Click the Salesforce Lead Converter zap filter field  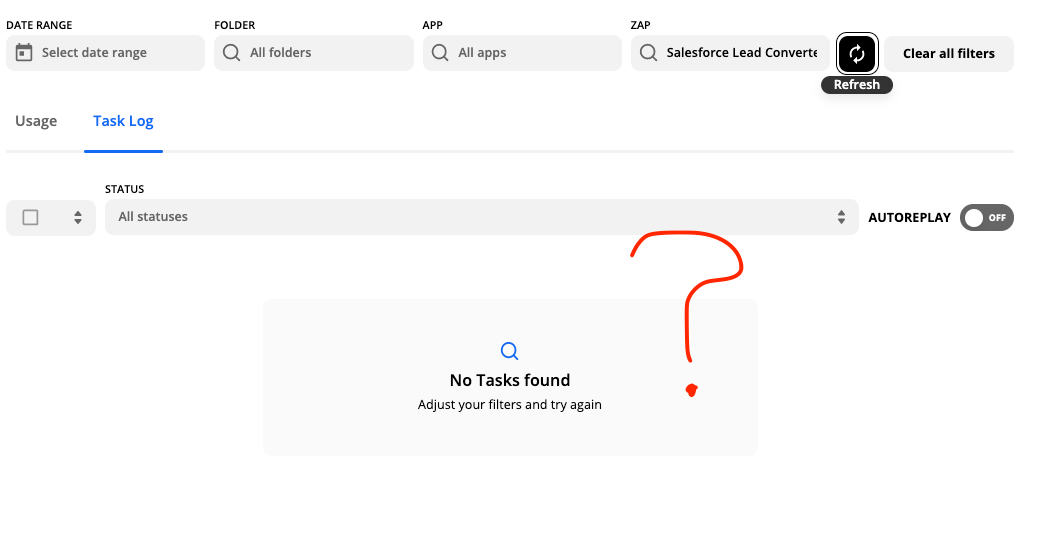point(730,53)
